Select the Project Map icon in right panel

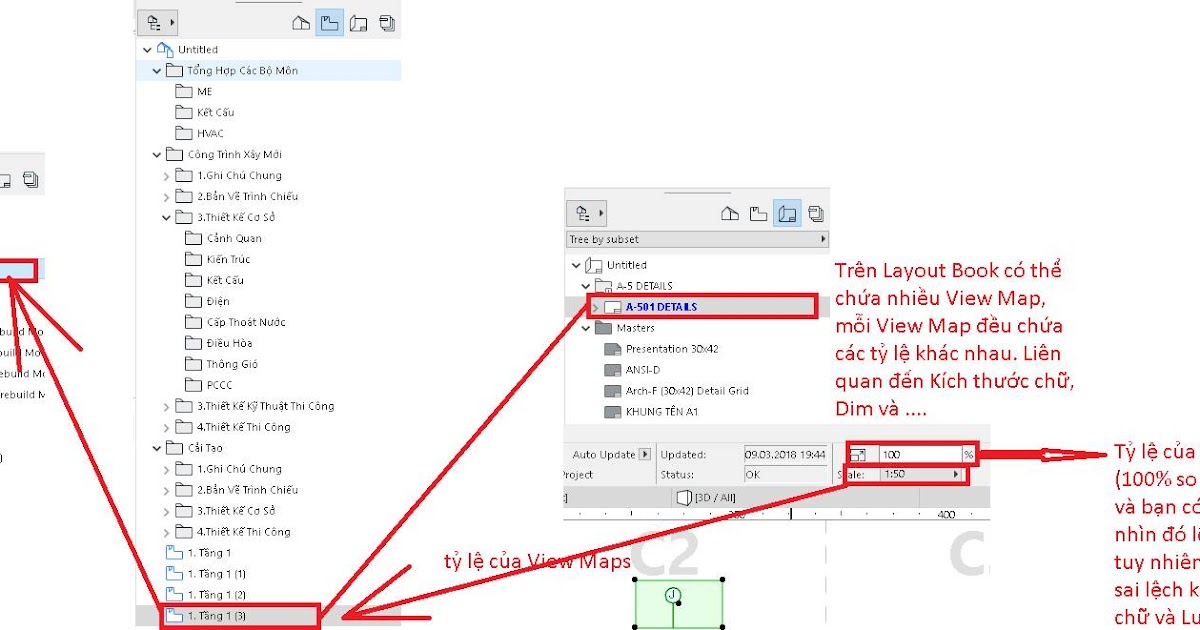tap(731, 212)
